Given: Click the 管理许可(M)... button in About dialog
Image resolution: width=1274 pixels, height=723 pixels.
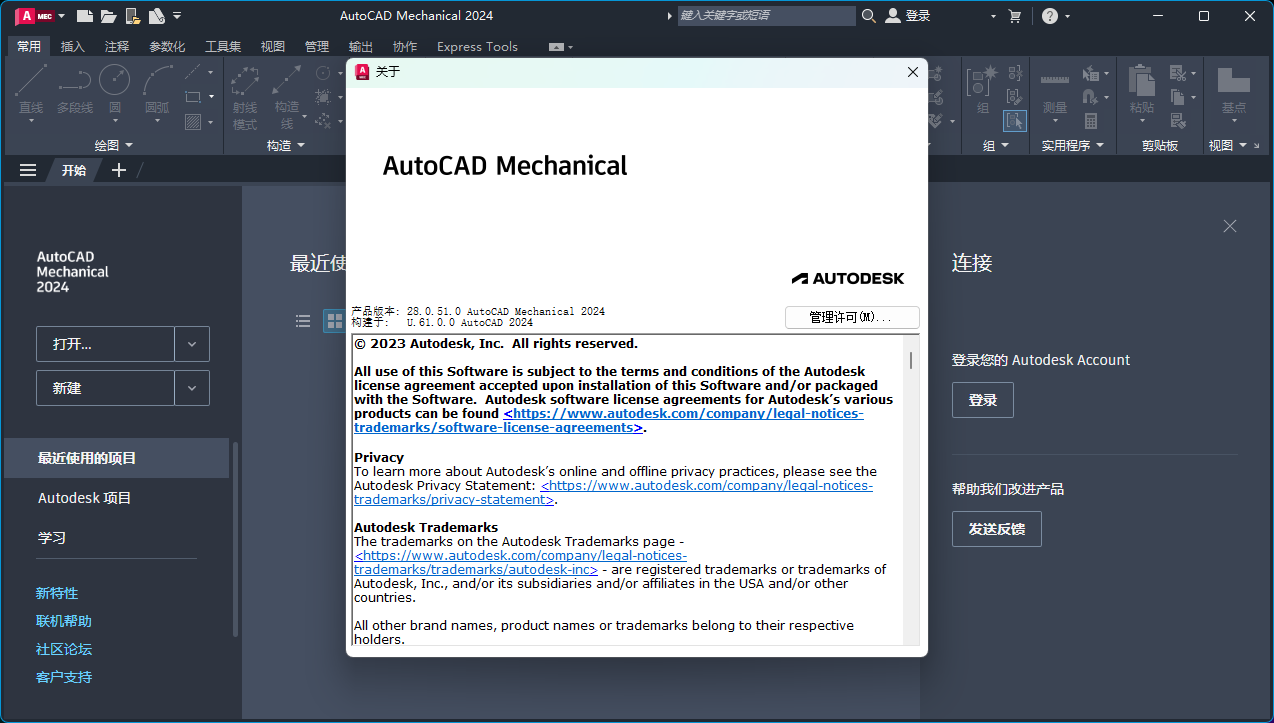Looking at the screenshot, I should (x=852, y=317).
